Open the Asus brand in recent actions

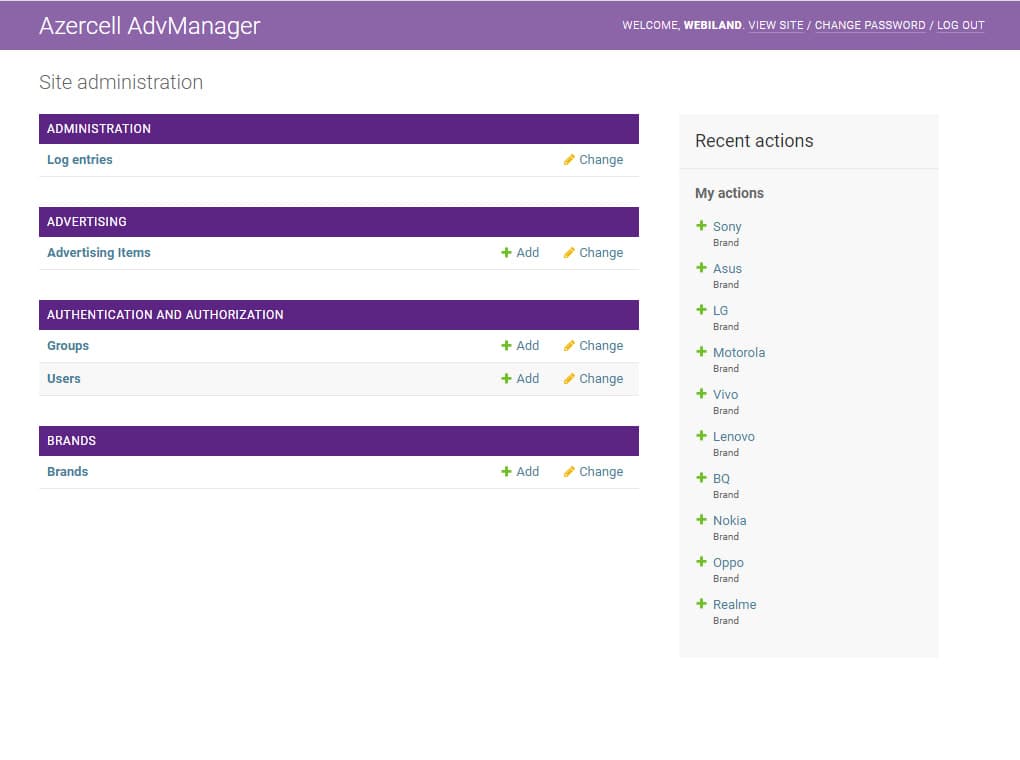[x=727, y=269]
